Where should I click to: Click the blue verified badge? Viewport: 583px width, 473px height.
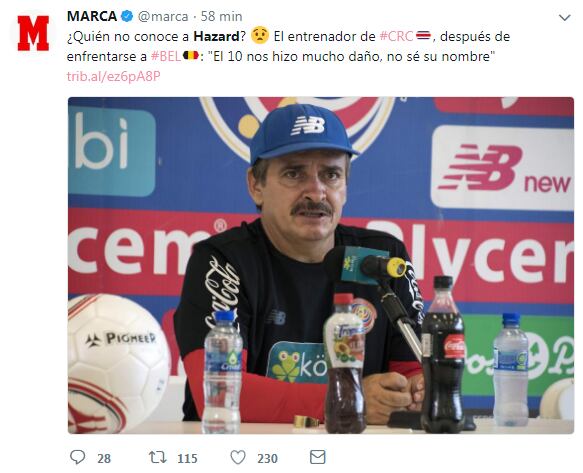click(x=127, y=16)
